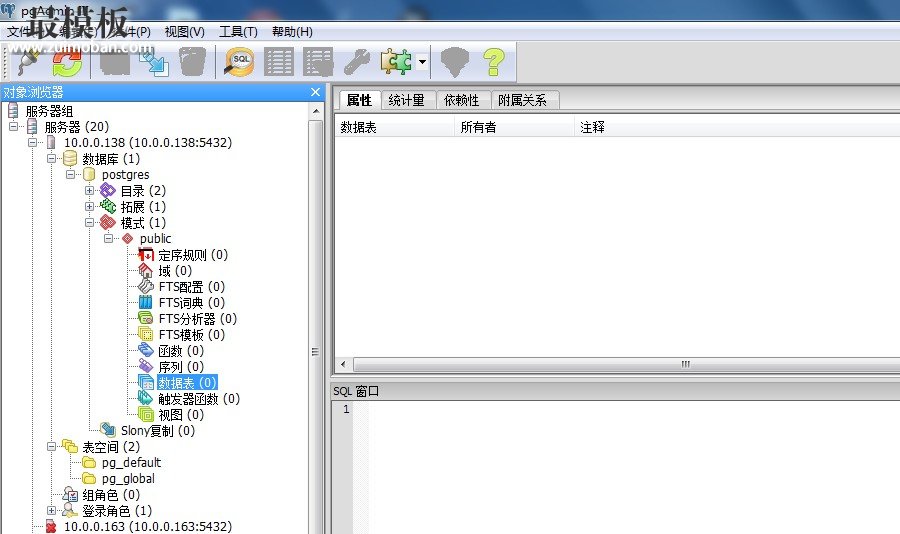Click the maintenance wrench icon
Viewport: 900px width, 534px height.
[357, 62]
